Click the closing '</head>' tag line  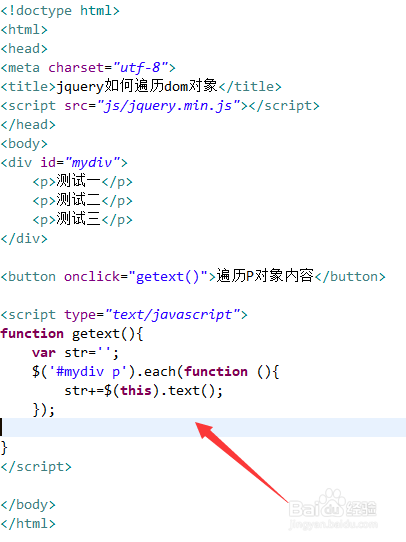[x=28, y=125]
